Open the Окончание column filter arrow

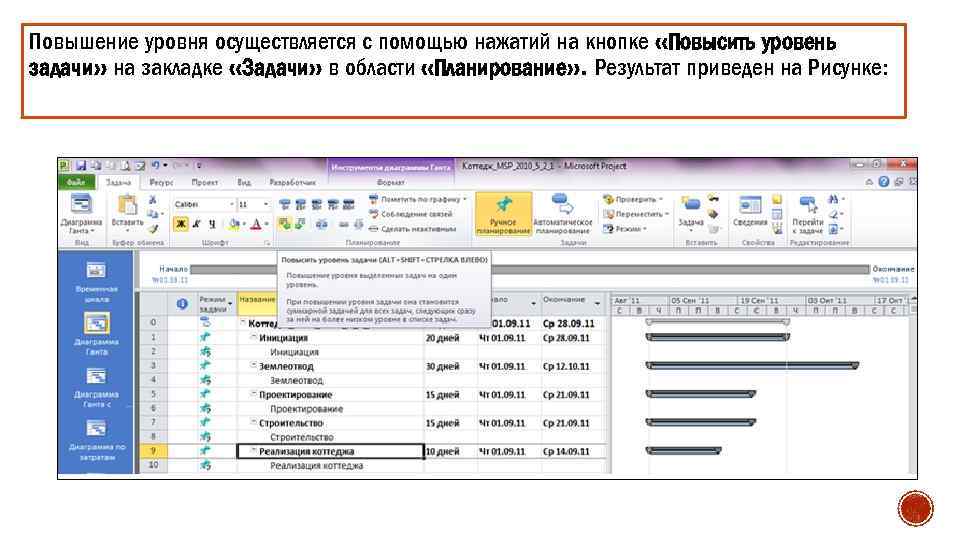[597, 304]
